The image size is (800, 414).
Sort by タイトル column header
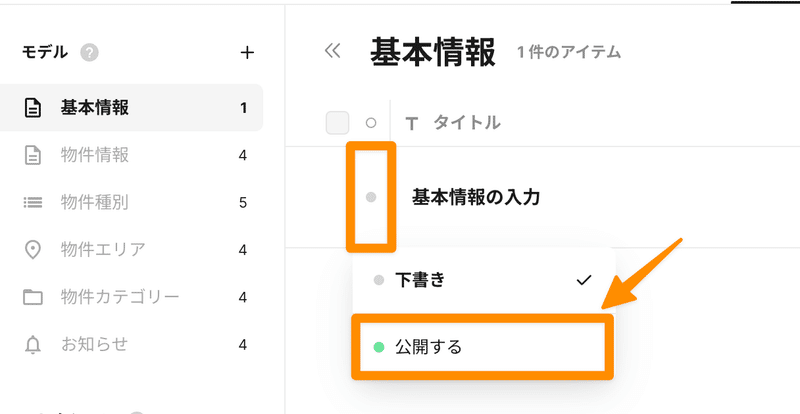466,123
